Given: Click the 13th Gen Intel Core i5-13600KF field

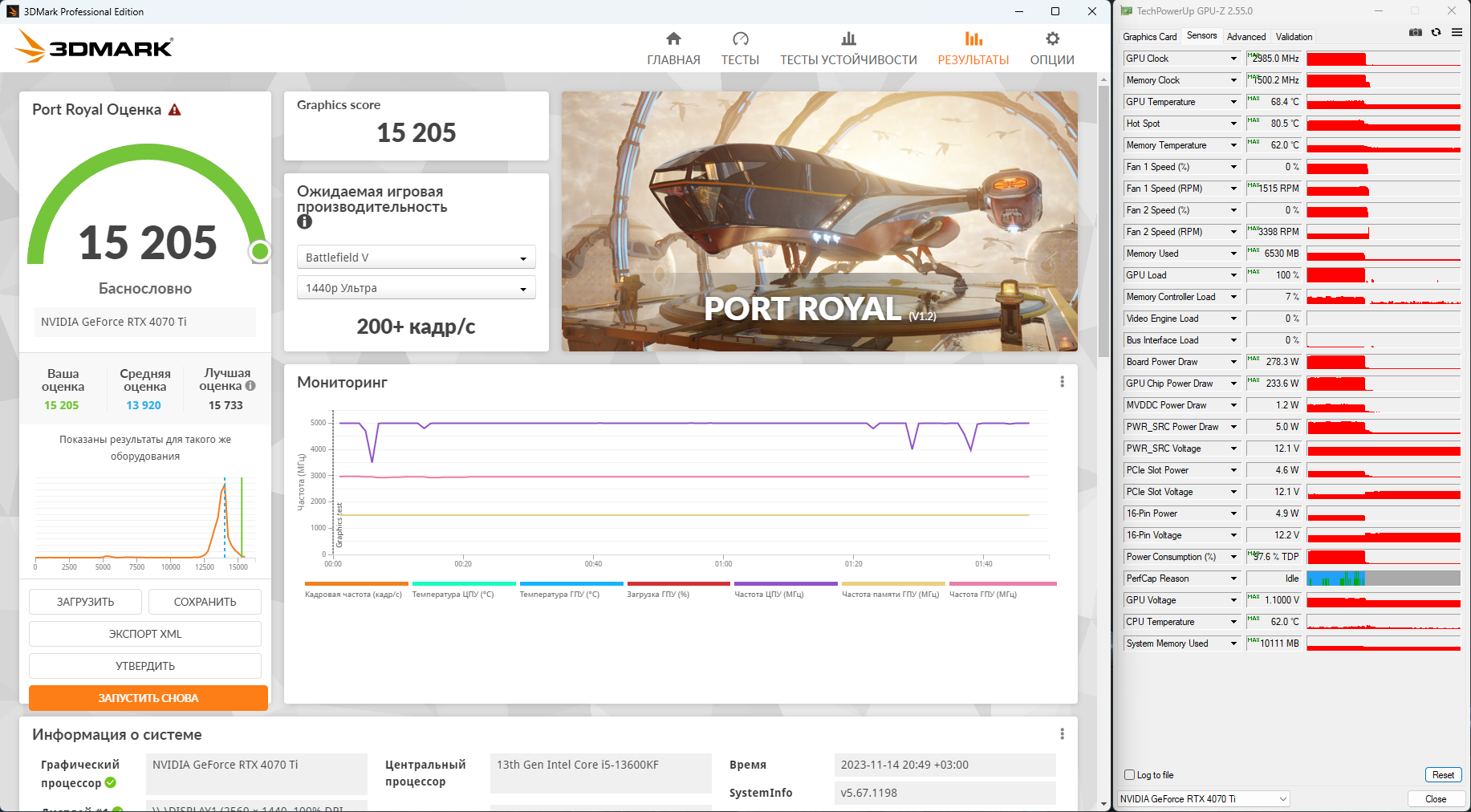Looking at the screenshot, I should 601,773.
